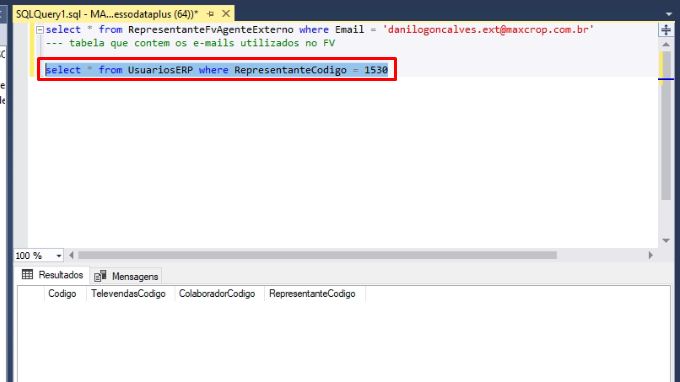The image size is (680, 382).
Task: Switch to the Mensagens tab
Action: click(126, 276)
